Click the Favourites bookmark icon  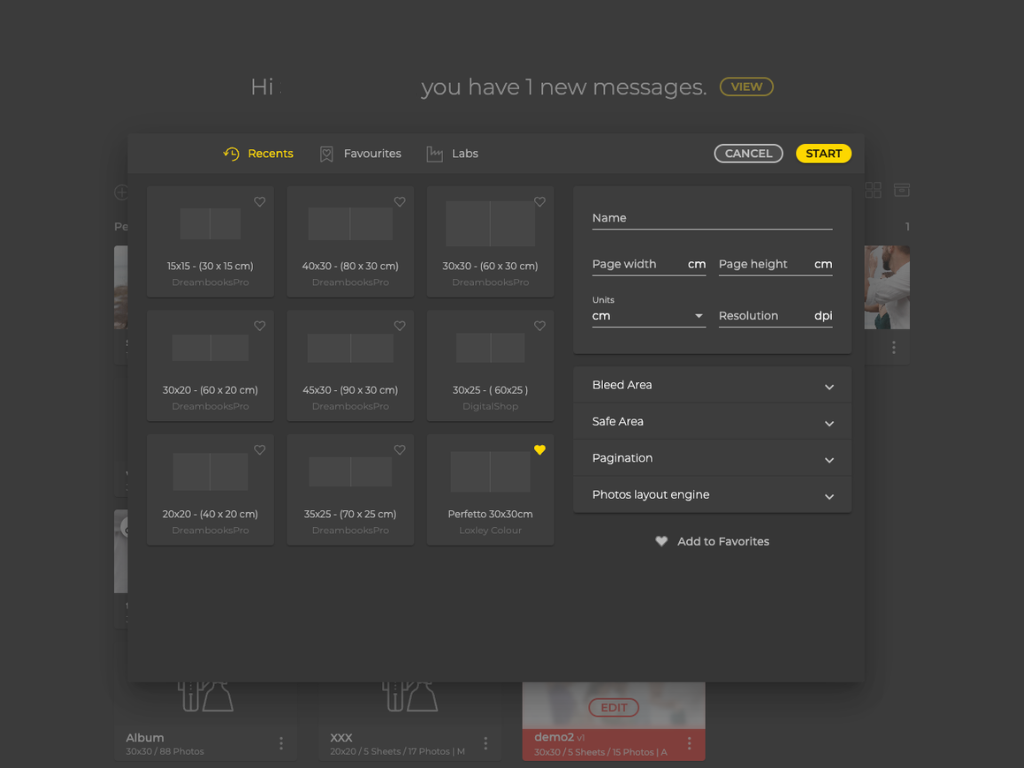[327, 153]
